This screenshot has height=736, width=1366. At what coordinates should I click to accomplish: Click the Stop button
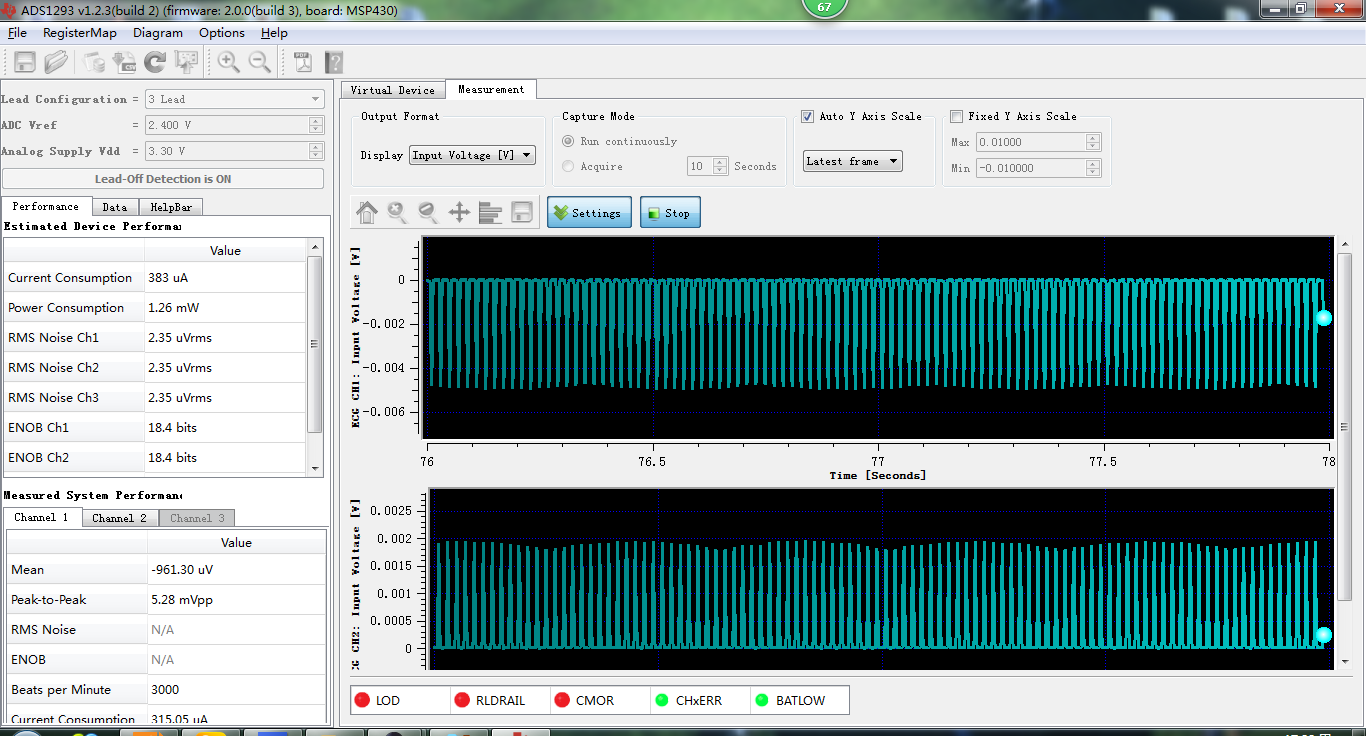(670, 212)
